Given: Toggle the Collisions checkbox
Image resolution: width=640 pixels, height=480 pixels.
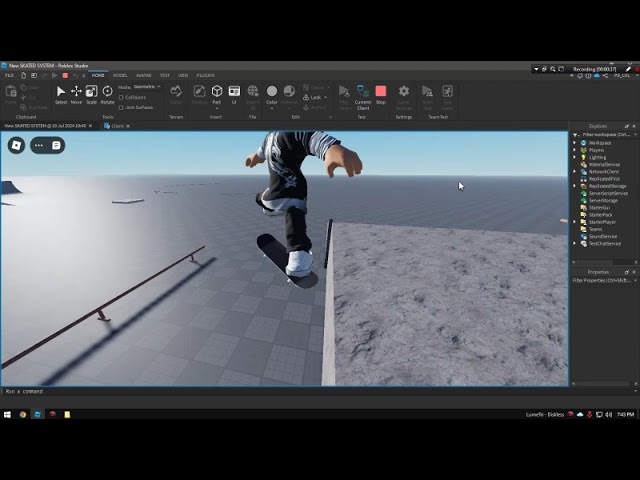Looking at the screenshot, I should [121, 98].
